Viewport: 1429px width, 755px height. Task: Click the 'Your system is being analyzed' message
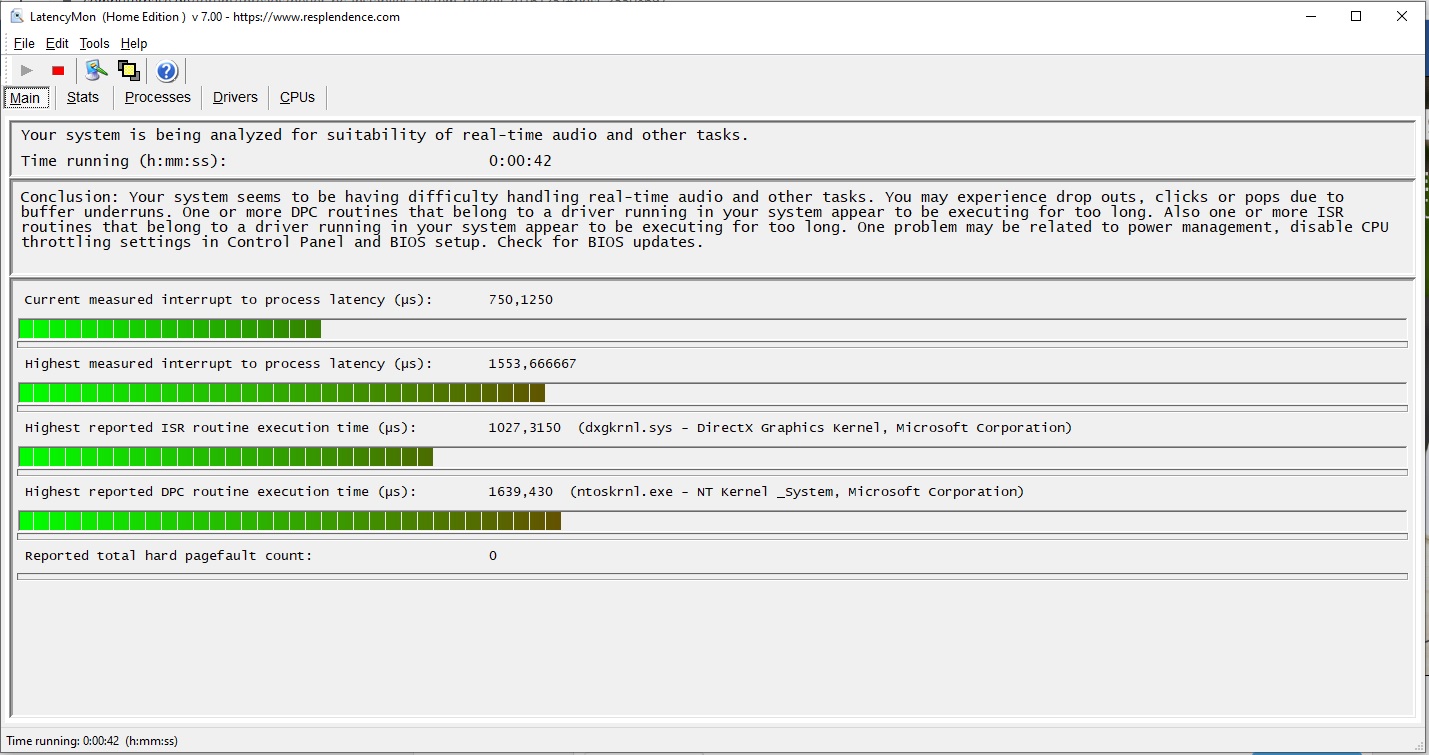[x=384, y=135]
